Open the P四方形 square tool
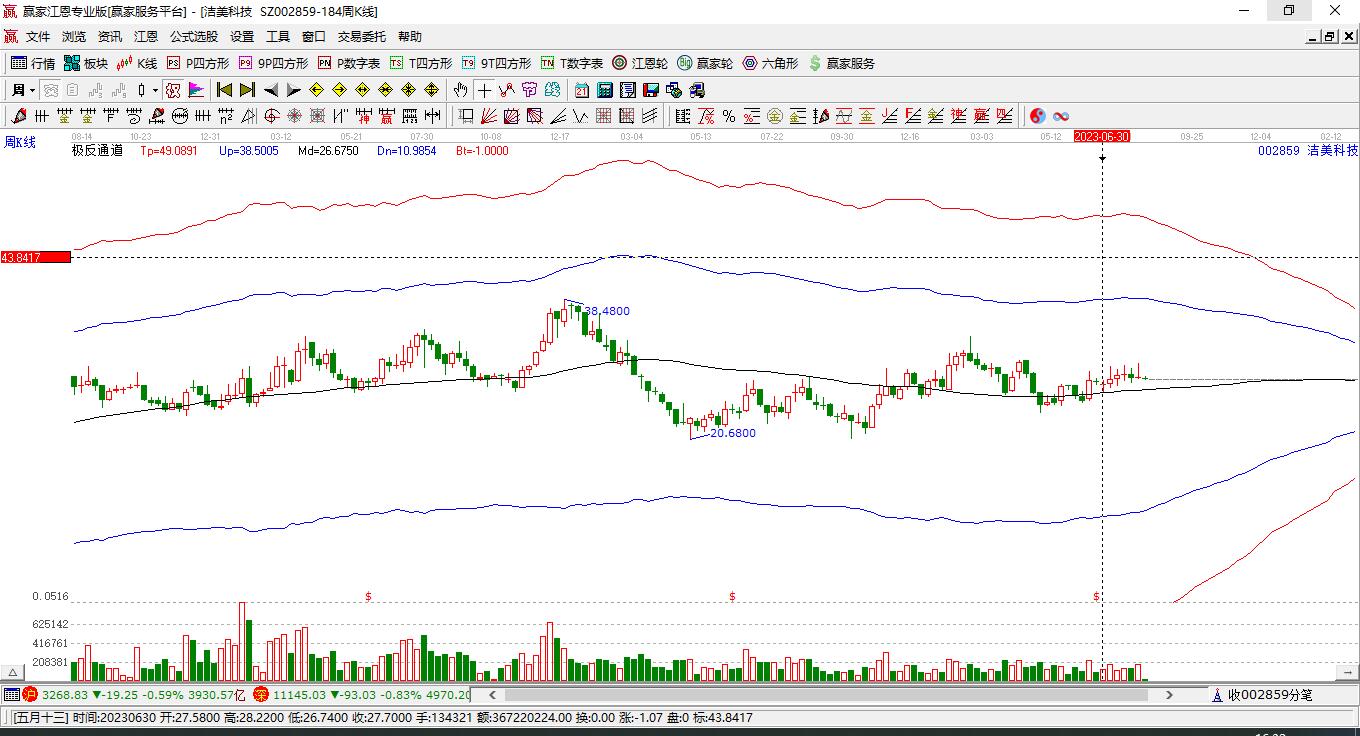The height and width of the screenshot is (736, 1360). point(198,63)
